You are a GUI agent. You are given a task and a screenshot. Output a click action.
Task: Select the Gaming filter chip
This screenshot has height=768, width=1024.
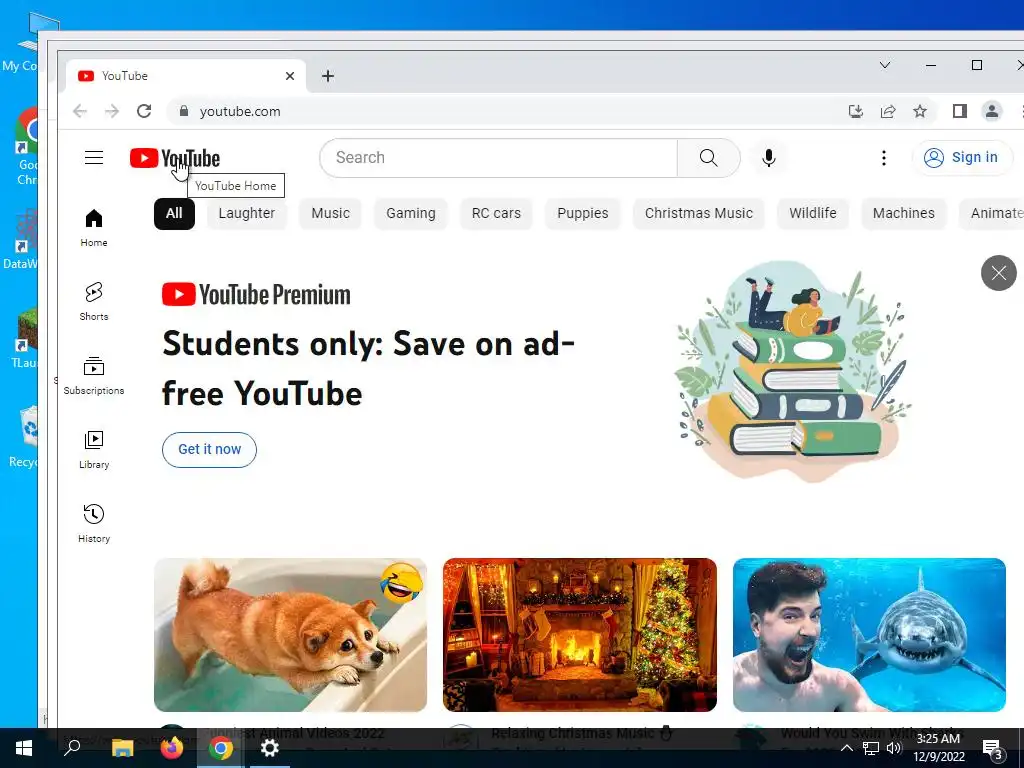(411, 214)
